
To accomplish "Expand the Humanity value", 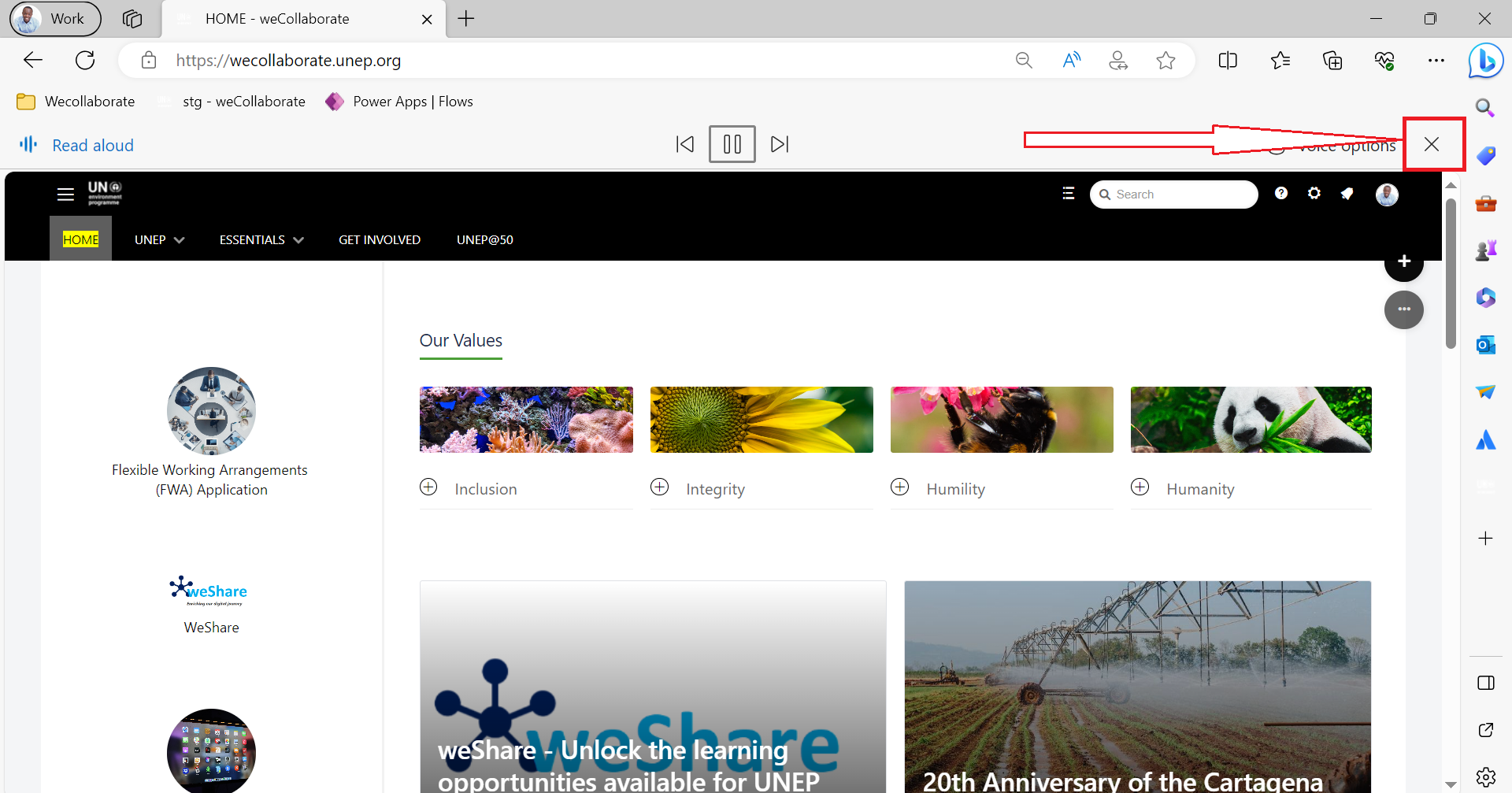I will click(1140, 487).
